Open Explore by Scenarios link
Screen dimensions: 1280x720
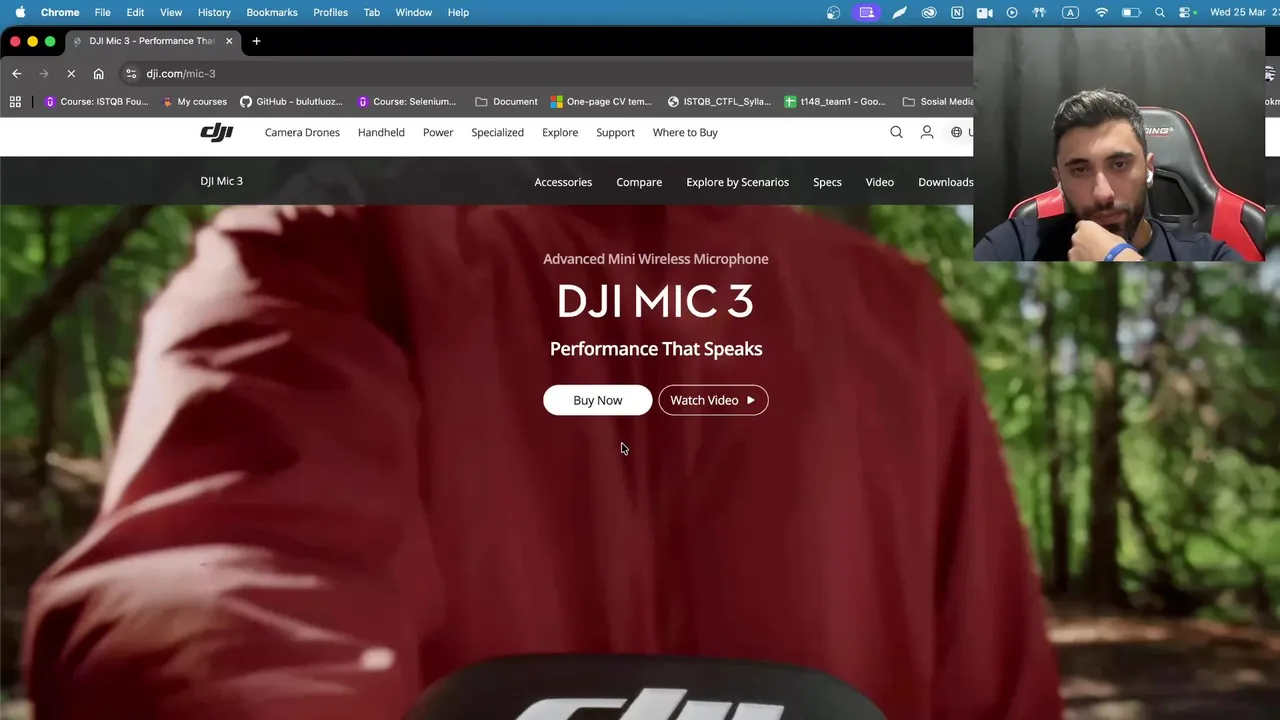point(737,182)
